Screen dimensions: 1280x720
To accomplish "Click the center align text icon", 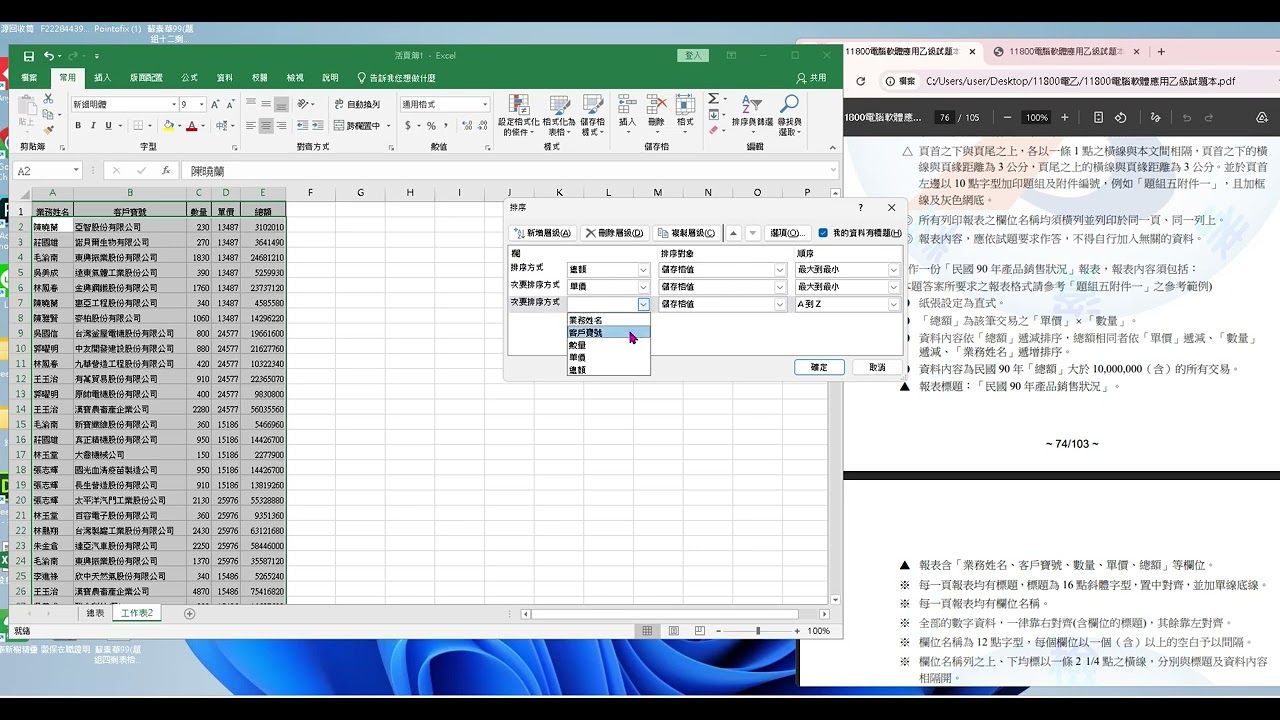I will point(266,126).
